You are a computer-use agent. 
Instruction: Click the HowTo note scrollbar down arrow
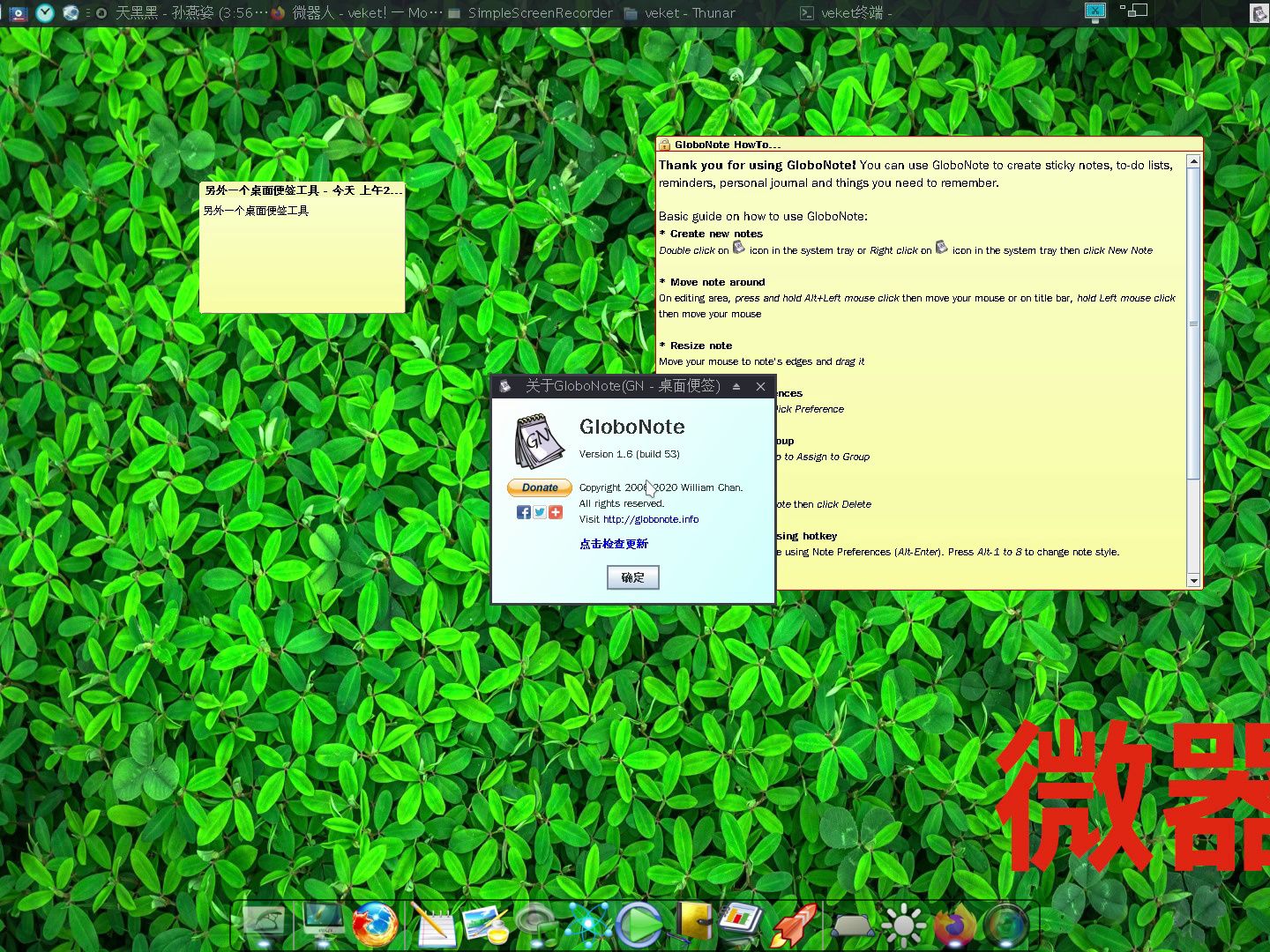click(1193, 580)
